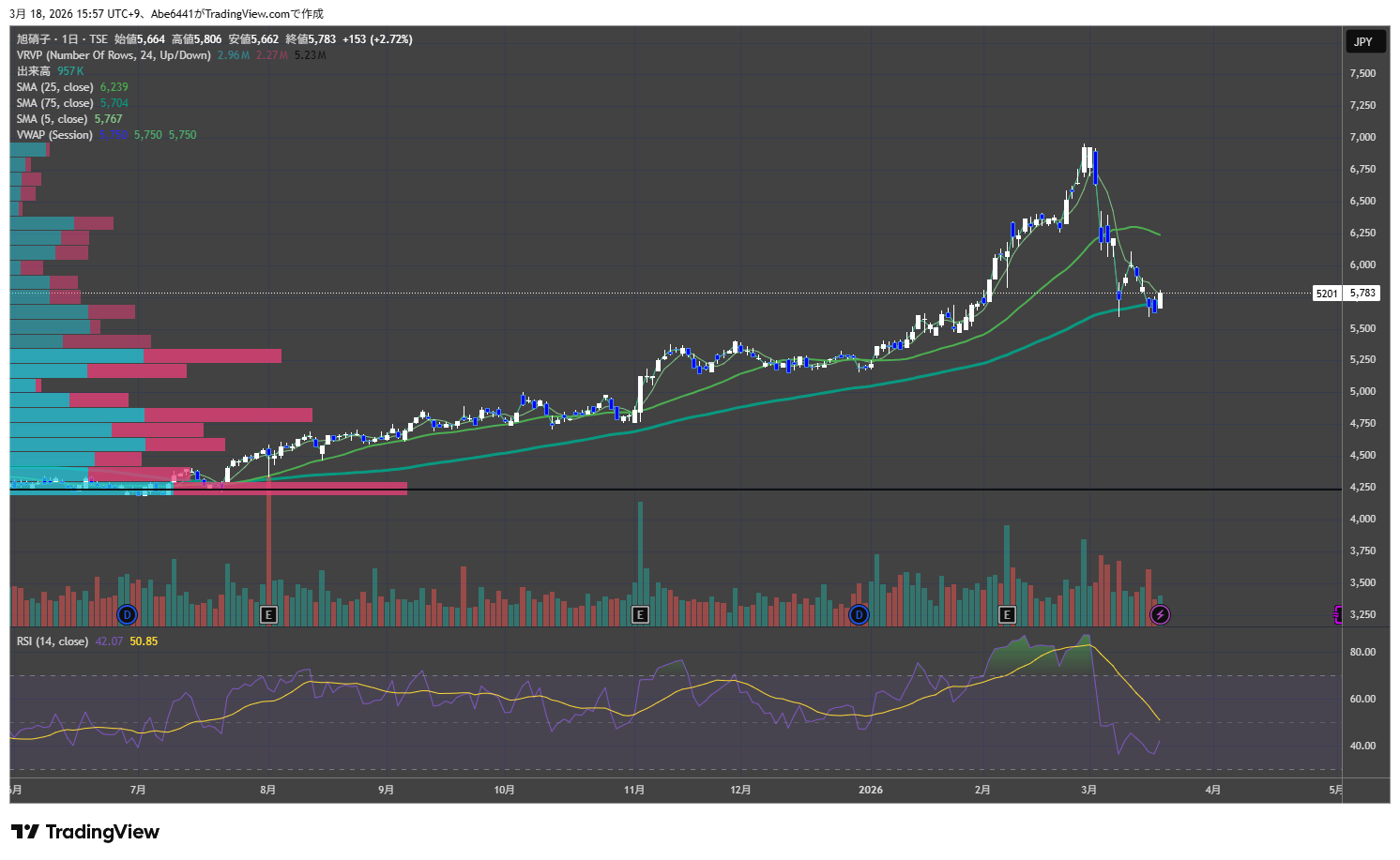
Task: Select the 出来高 volume legend entry
Action: [x=33, y=71]
